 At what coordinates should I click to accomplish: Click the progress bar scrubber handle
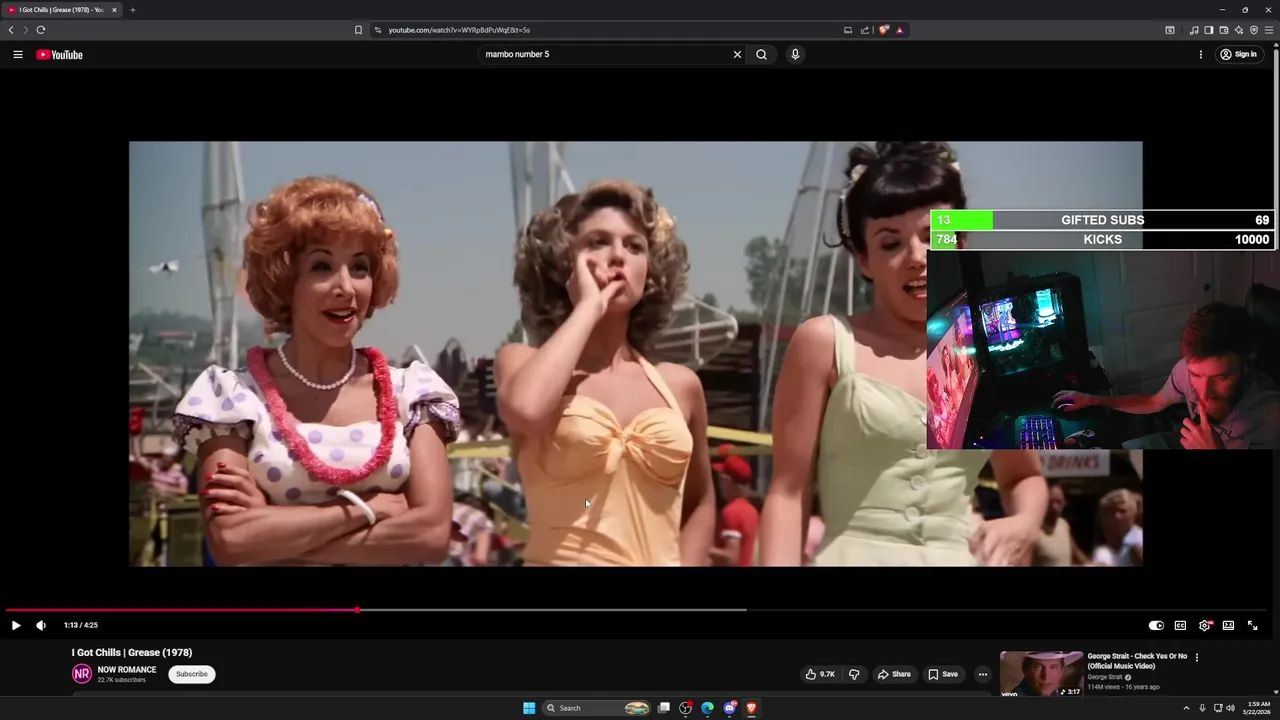357,609
